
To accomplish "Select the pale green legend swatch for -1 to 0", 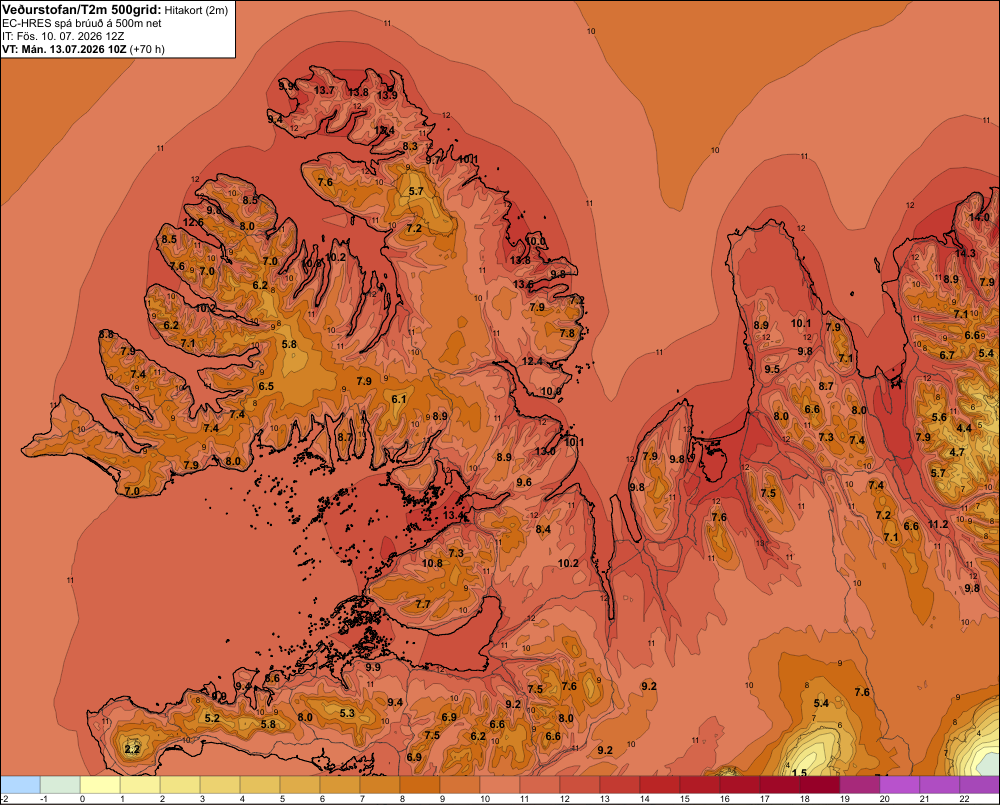I will pos(61,785).
